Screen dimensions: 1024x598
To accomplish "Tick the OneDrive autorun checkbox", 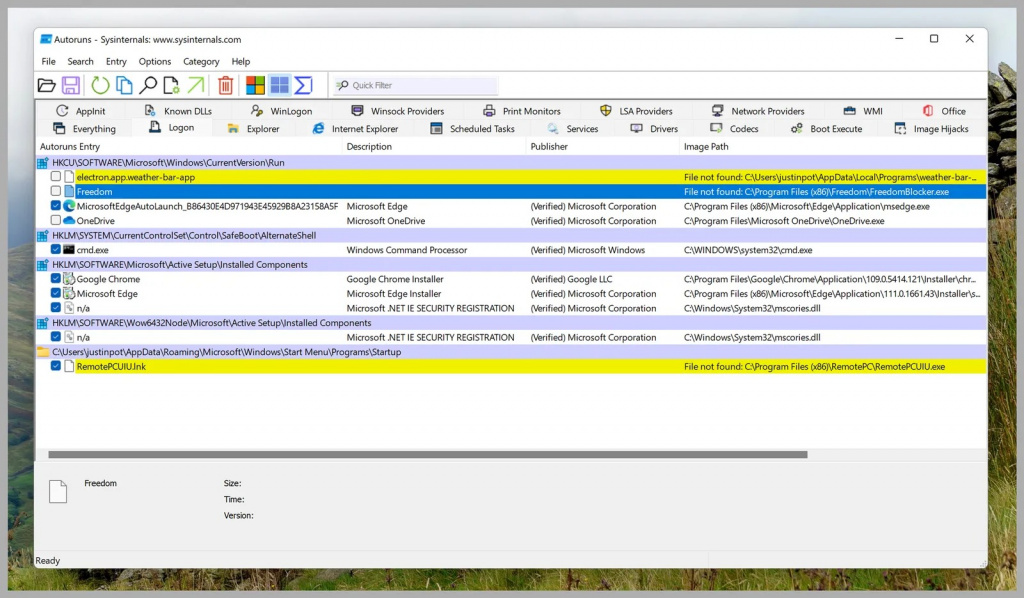I will (56, 221).
